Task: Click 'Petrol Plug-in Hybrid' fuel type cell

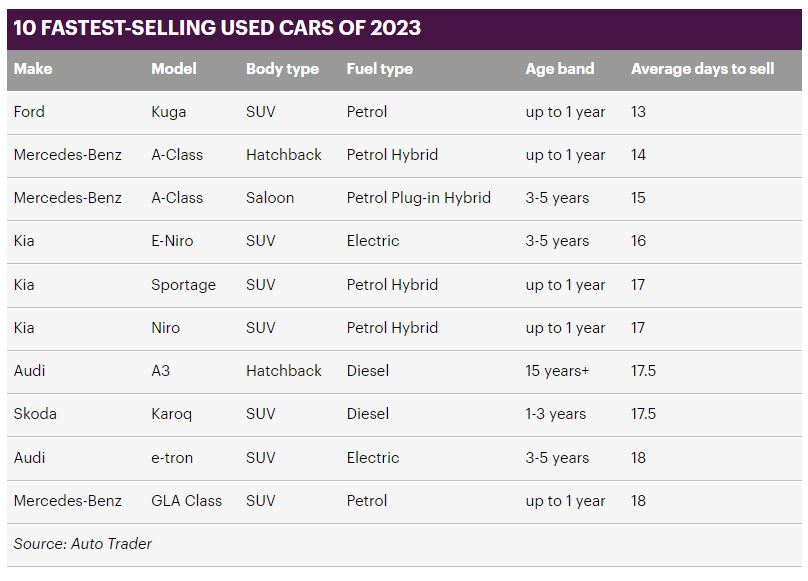Action: [418, 198]
